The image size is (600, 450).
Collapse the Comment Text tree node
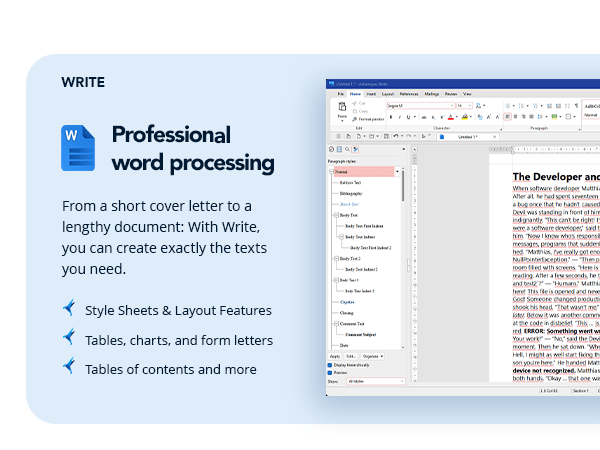[x=336, y=324]
